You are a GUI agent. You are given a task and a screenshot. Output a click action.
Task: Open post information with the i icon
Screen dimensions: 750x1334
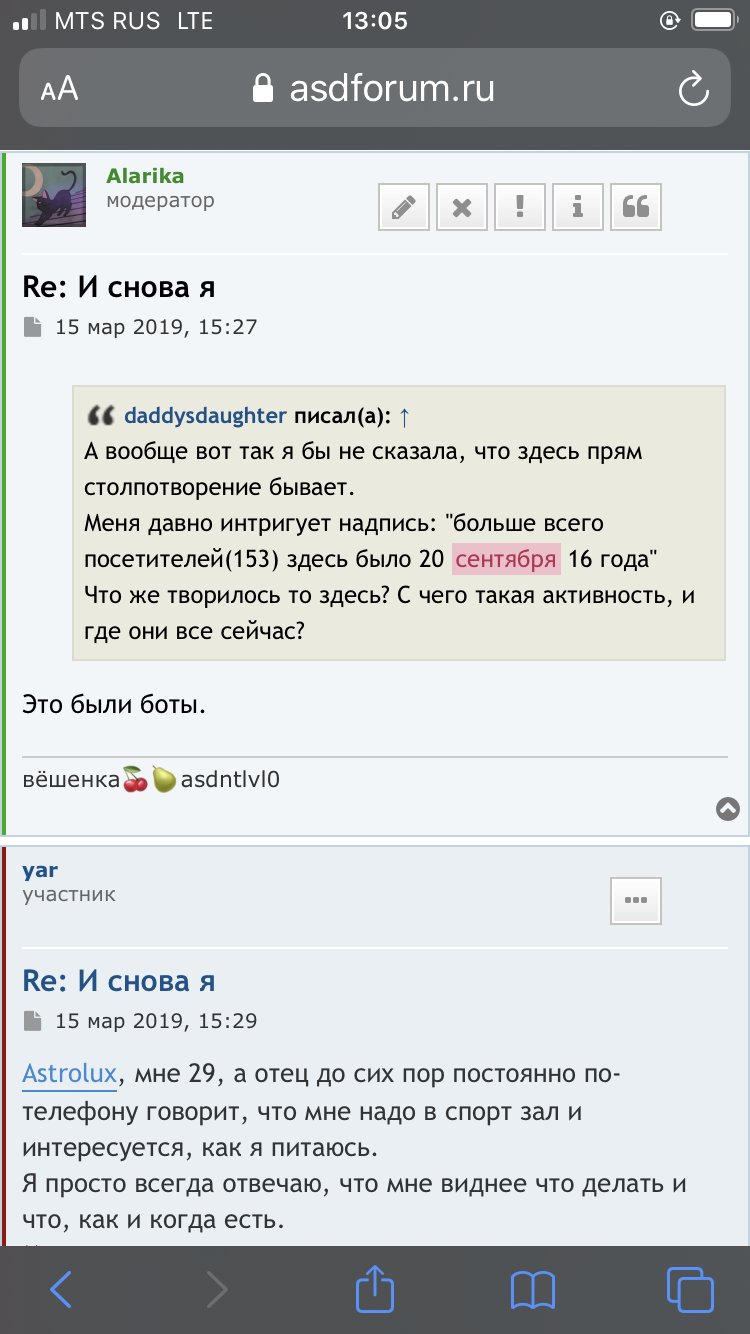[577, 206]
